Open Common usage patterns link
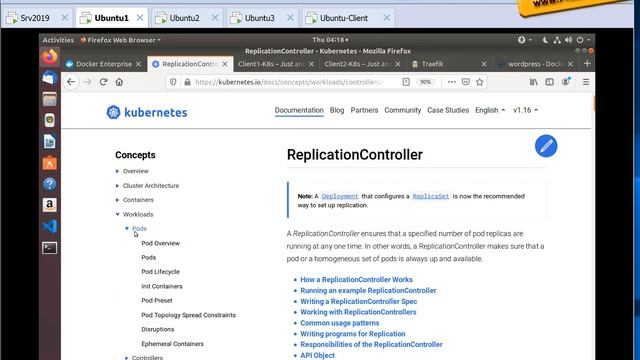Screen dimensions: 640x360 [x=340, y=323]
